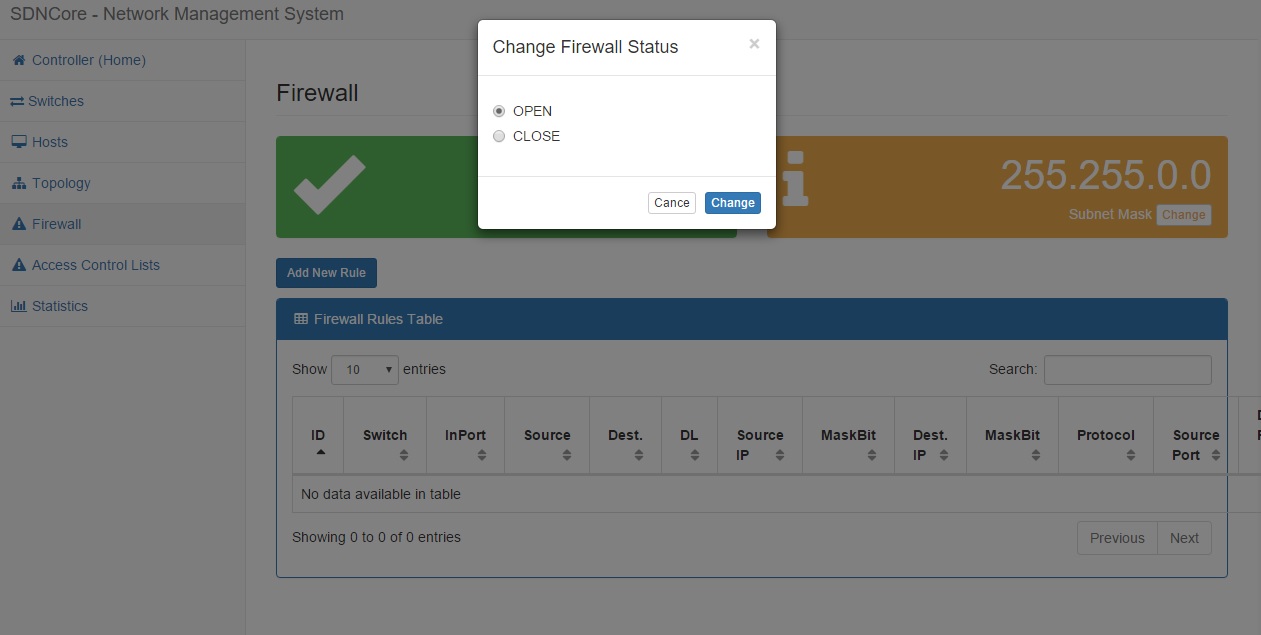This screenshot has width=1261, height=635.
Task: Click the home icon next to Controller
Action: [18, 60]
